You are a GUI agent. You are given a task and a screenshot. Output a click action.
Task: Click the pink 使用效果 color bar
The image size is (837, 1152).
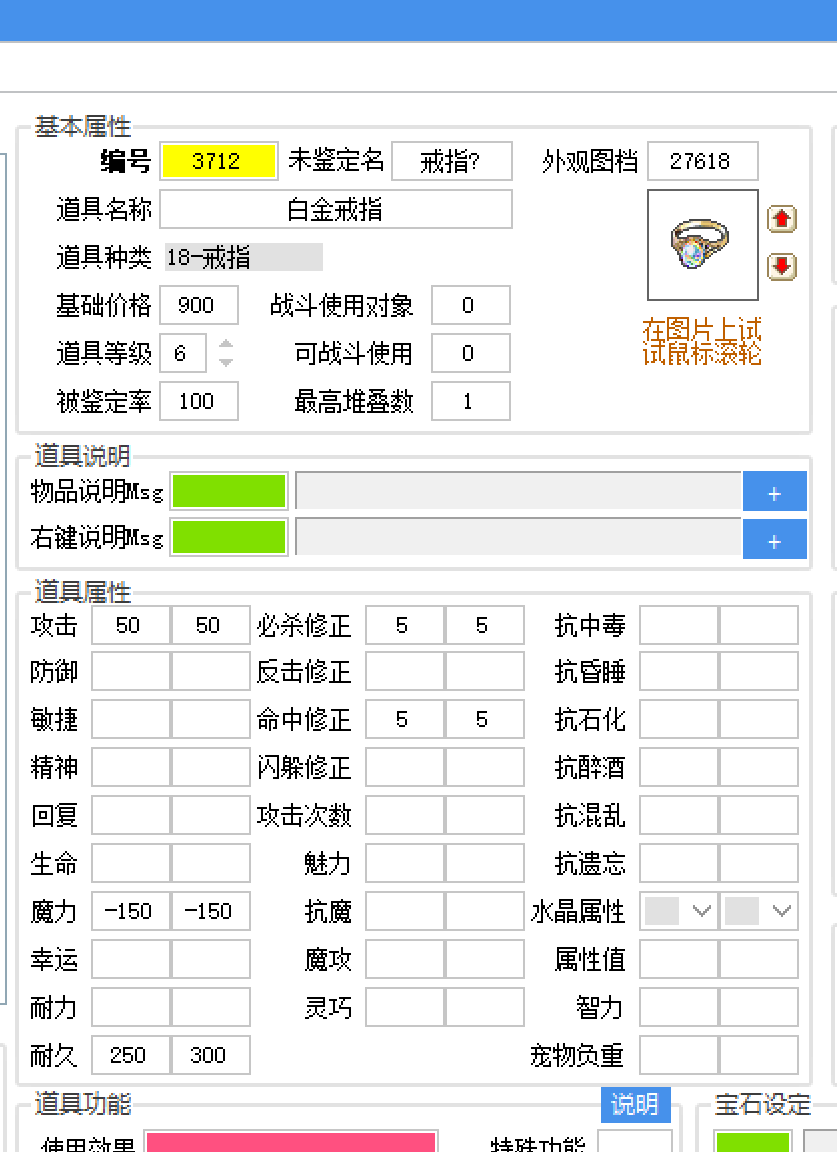292,1141
